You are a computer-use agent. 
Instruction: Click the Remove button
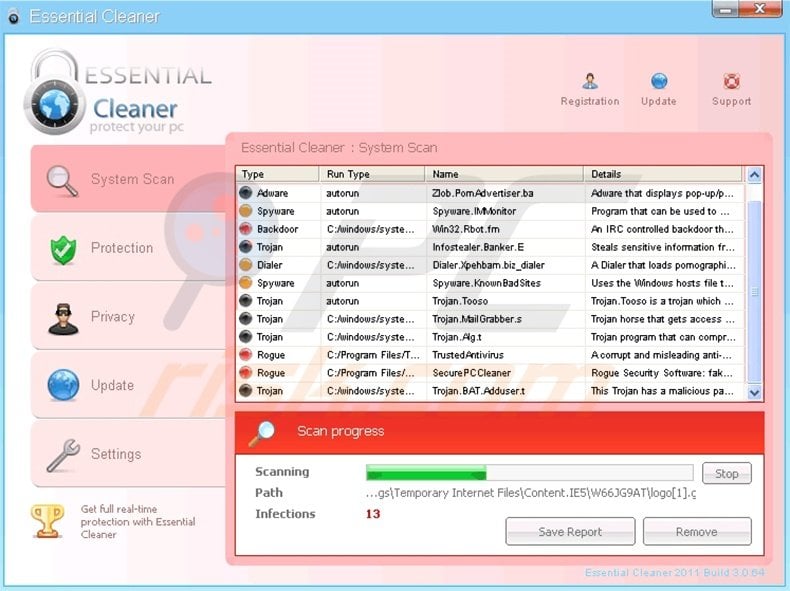click(697, 532)
